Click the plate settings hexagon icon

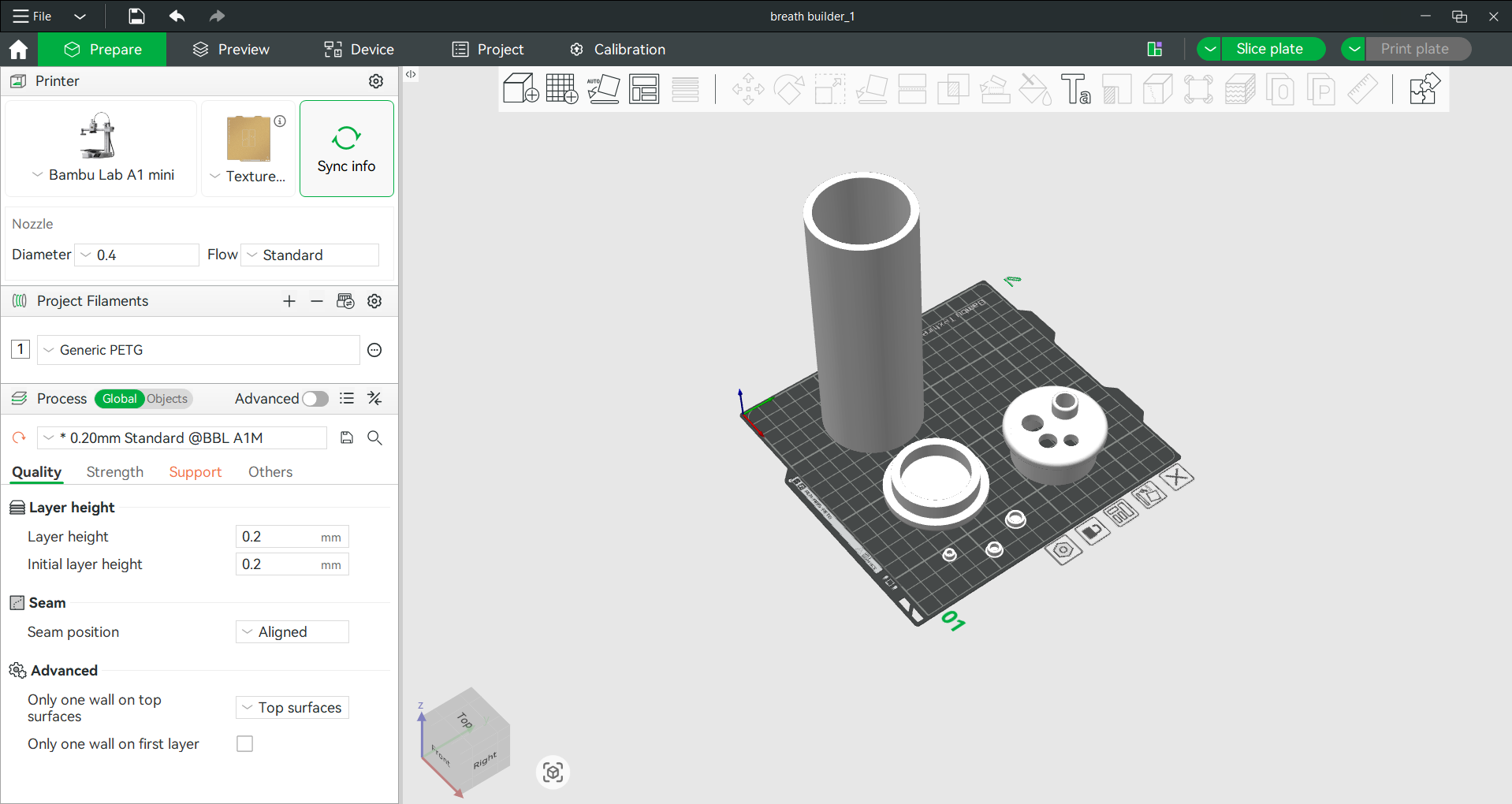[x=1063, y=549]
